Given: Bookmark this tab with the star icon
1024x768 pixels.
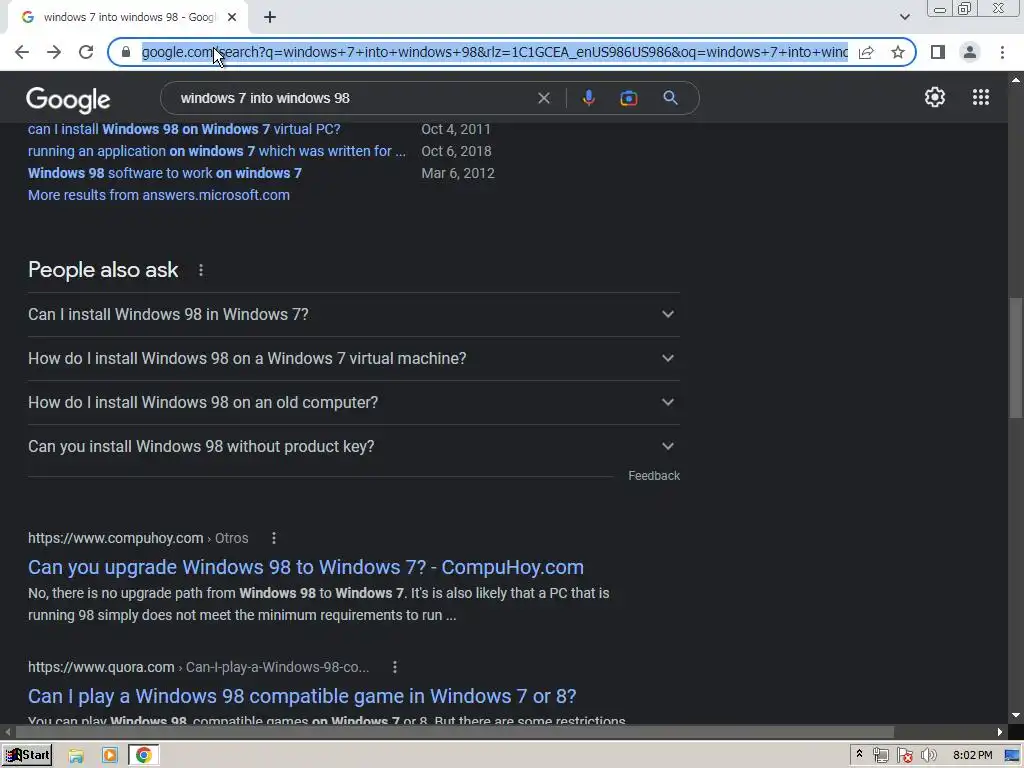Looking at the screenshot, I should (x=898, y=52).
